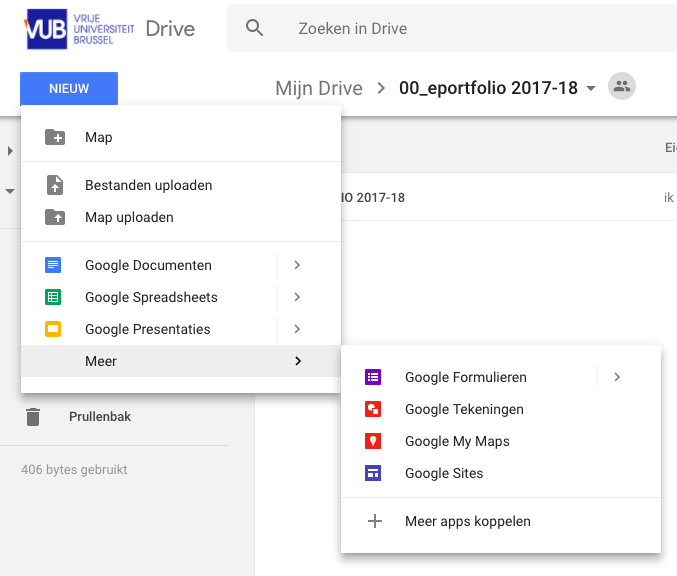Click the Google My Maps pin icon
The width and height of the screenshot is (677, 576).
click(x=373, y=441)
